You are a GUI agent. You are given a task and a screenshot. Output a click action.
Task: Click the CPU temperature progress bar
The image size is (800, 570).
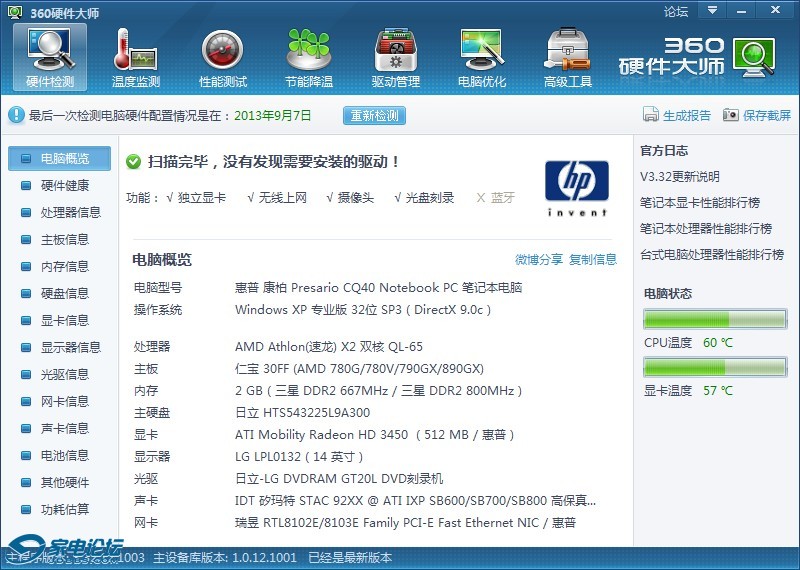[714, 320]
